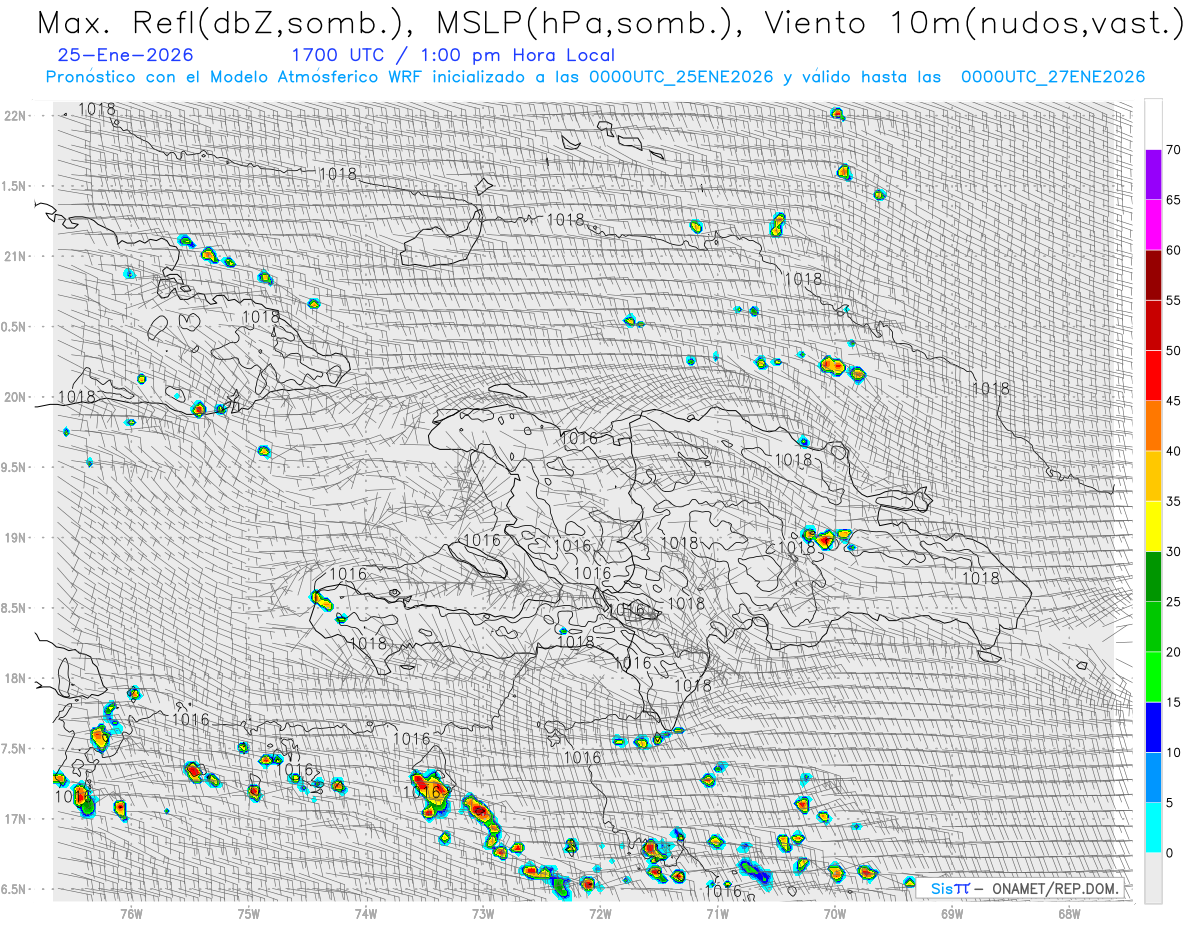Select the '15' value label on the color scale
This screenshot has width=1200, height=927.
[1174, 702]
